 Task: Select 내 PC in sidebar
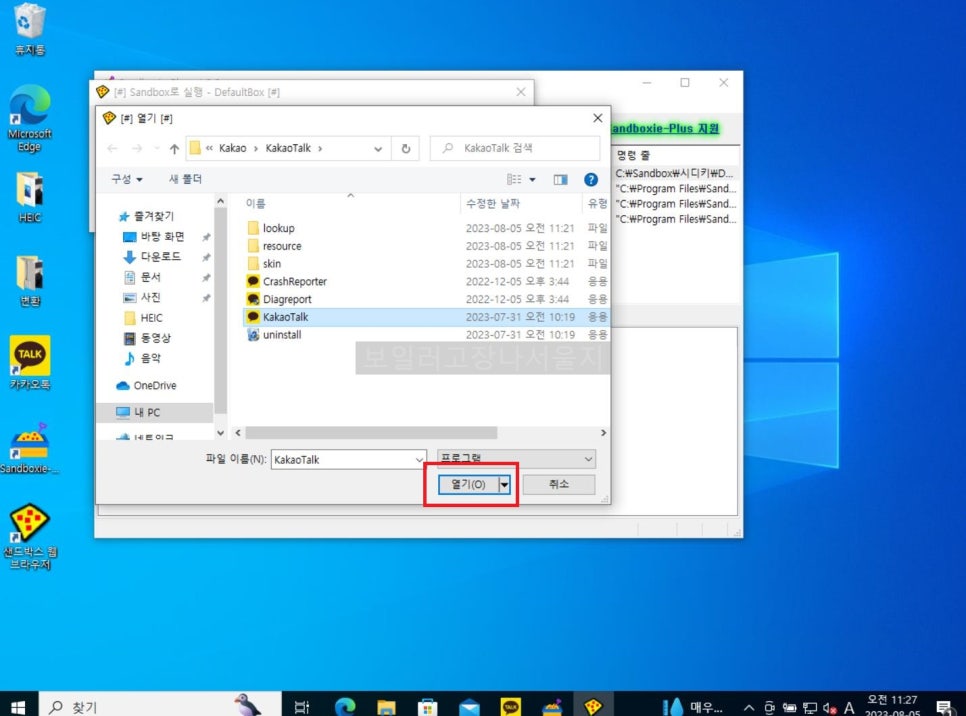point(154,412)
